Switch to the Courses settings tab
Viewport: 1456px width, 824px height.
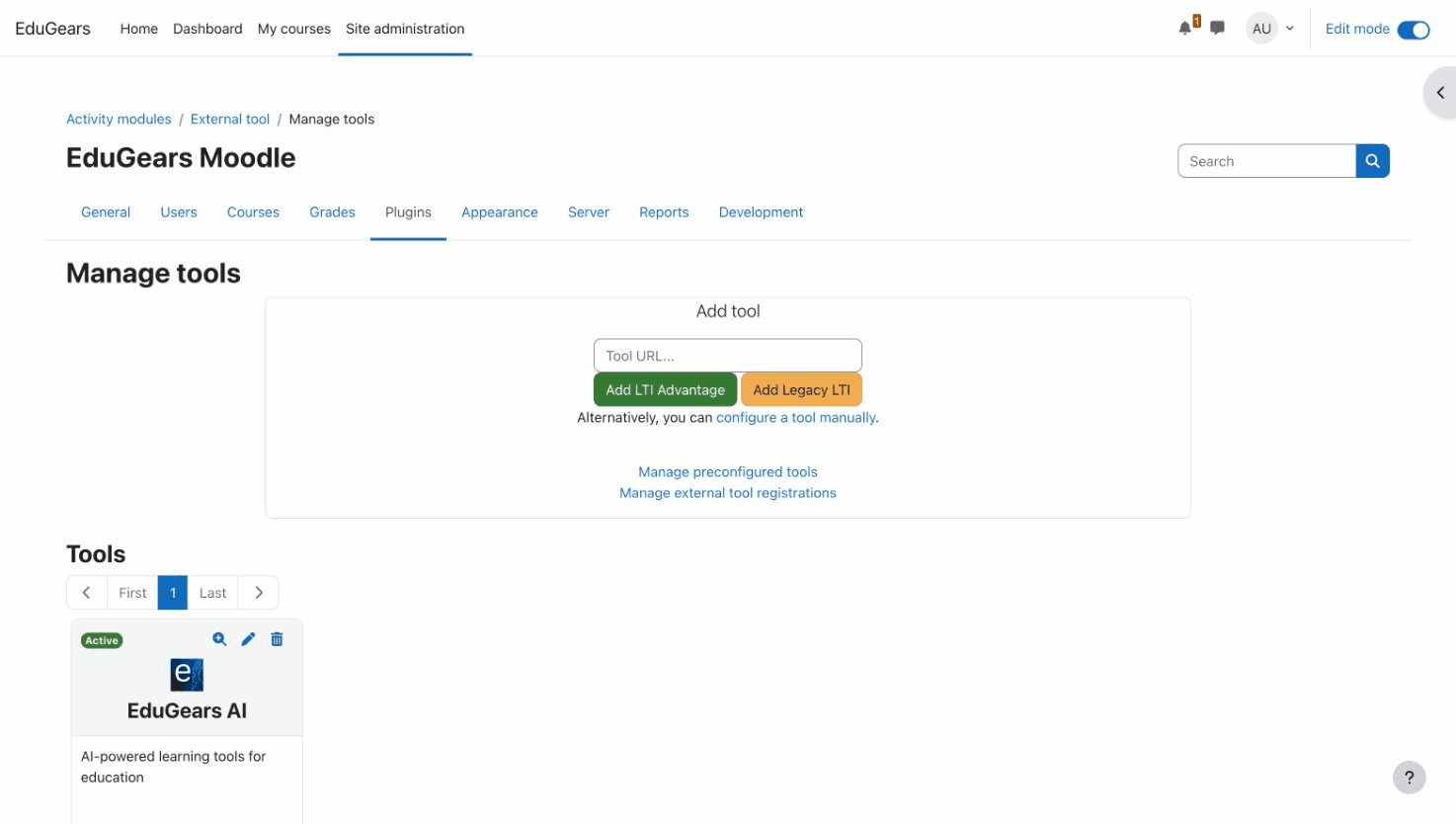point(253,211)
